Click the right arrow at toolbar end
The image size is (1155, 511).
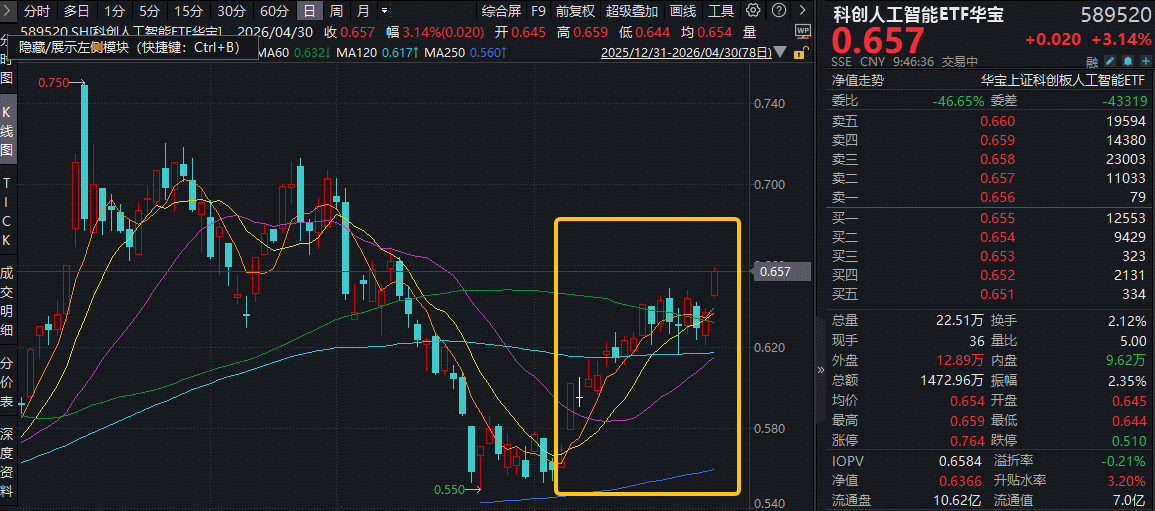pos(802,11)
